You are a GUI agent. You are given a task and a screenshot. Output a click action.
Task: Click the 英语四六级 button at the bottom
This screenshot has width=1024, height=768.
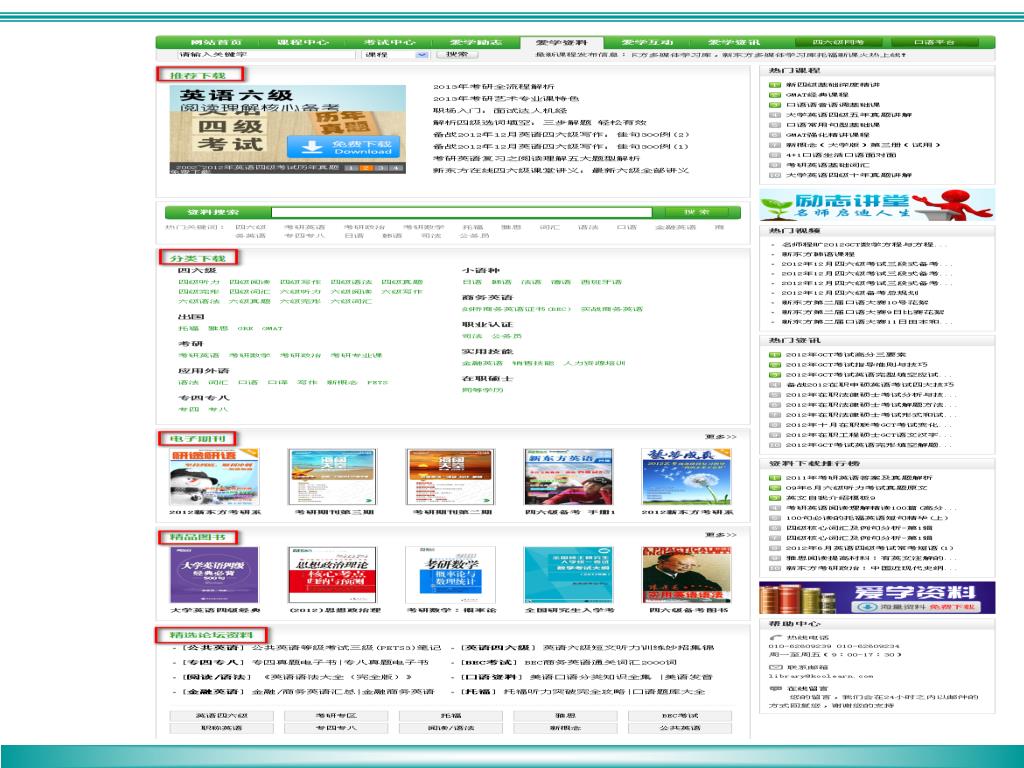[221, 716]
